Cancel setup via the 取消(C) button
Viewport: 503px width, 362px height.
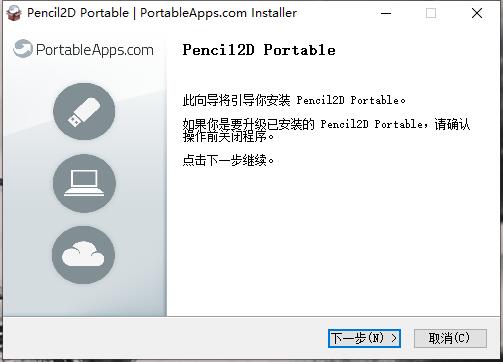(450, 338)
